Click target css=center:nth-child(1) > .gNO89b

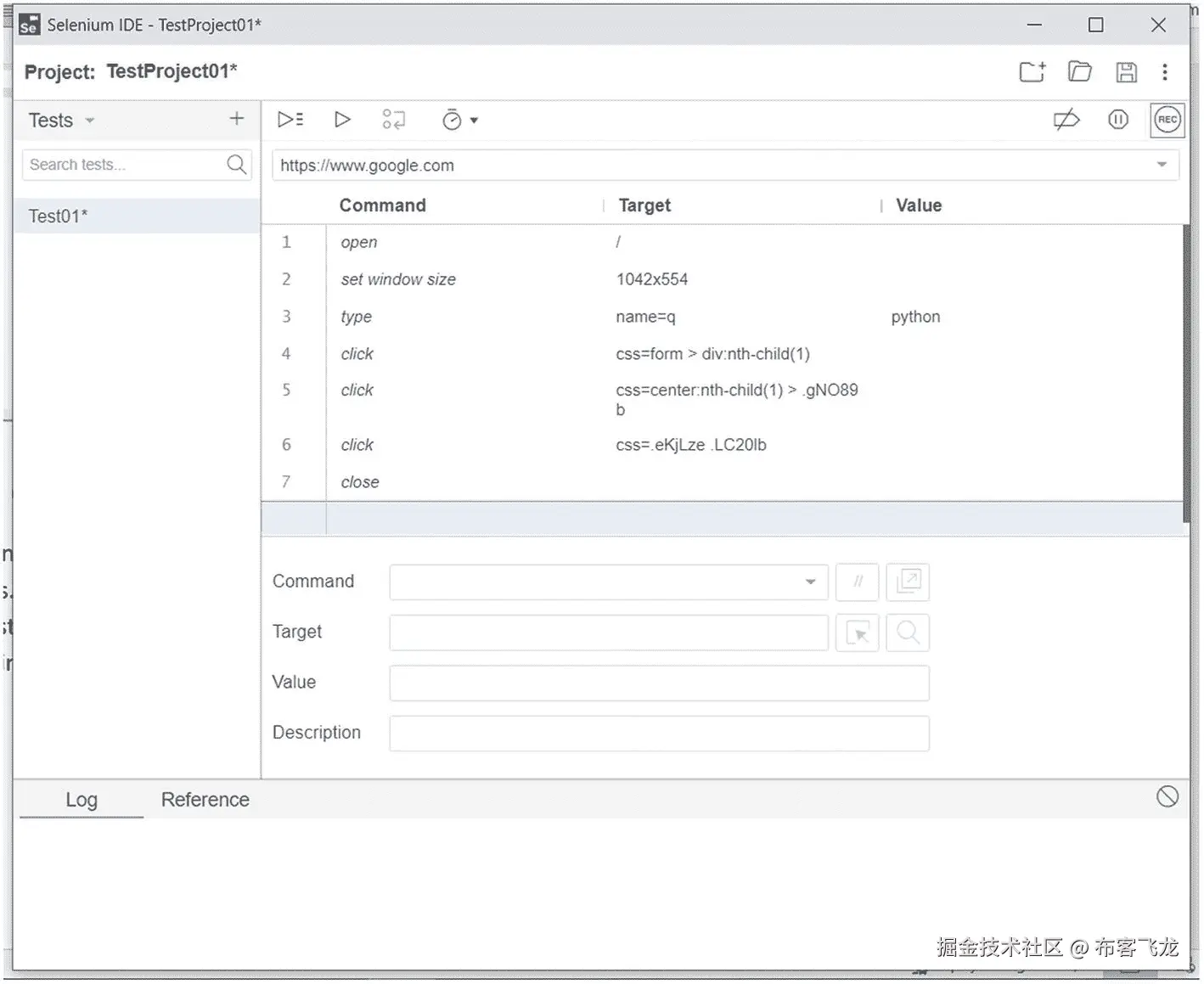[x=737, y=400]
